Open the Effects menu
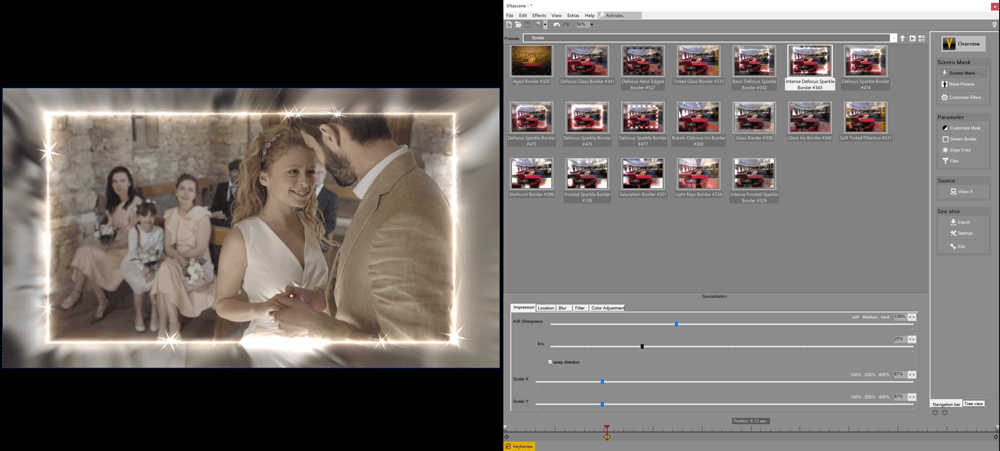 pos(539,16)
